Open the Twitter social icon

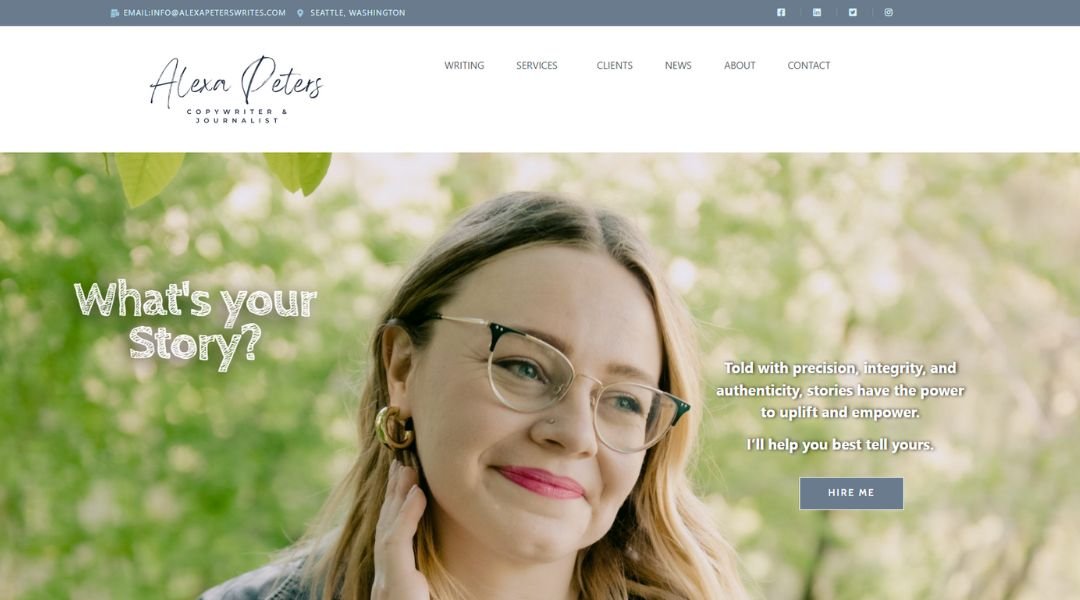tap(853, 12)
